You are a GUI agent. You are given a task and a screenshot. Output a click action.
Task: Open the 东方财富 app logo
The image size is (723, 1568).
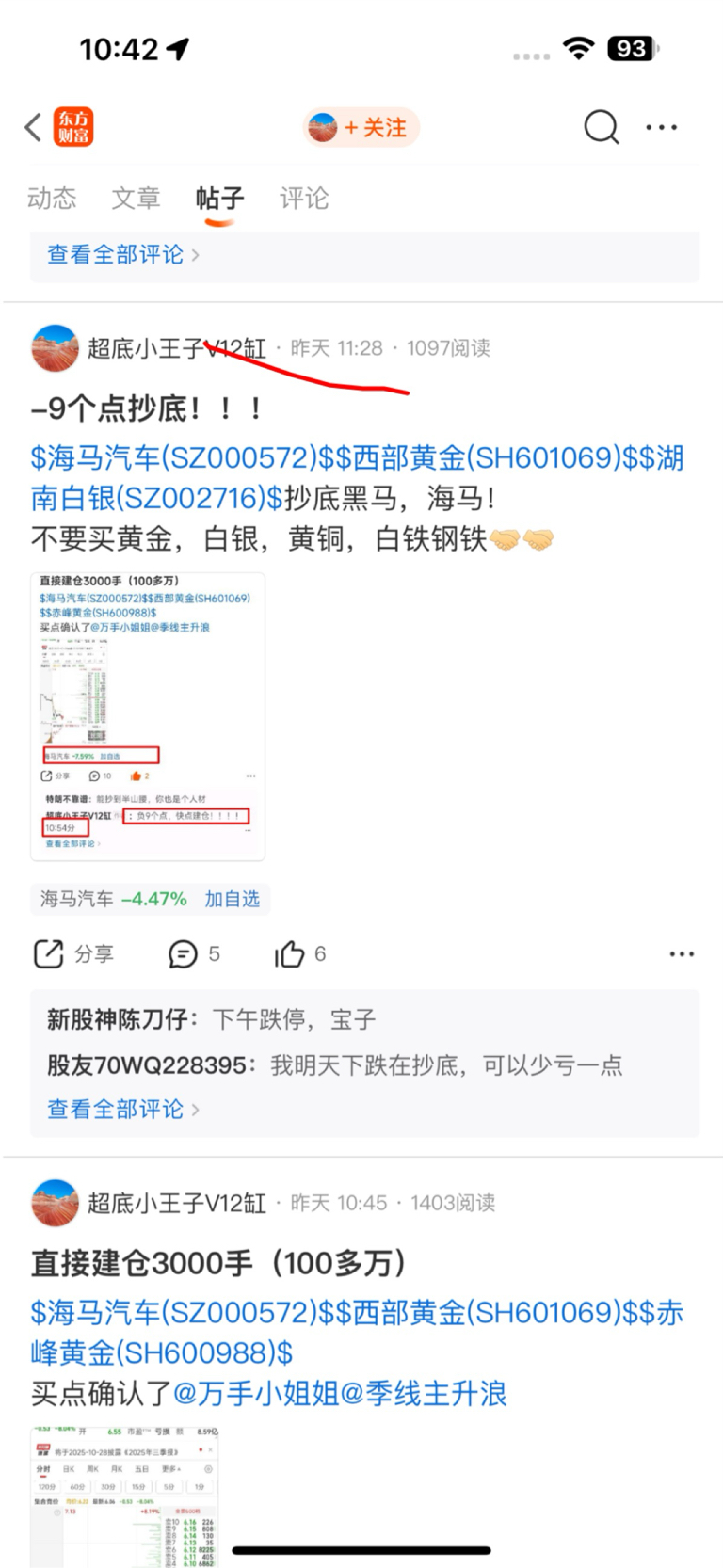pos(73,127)
